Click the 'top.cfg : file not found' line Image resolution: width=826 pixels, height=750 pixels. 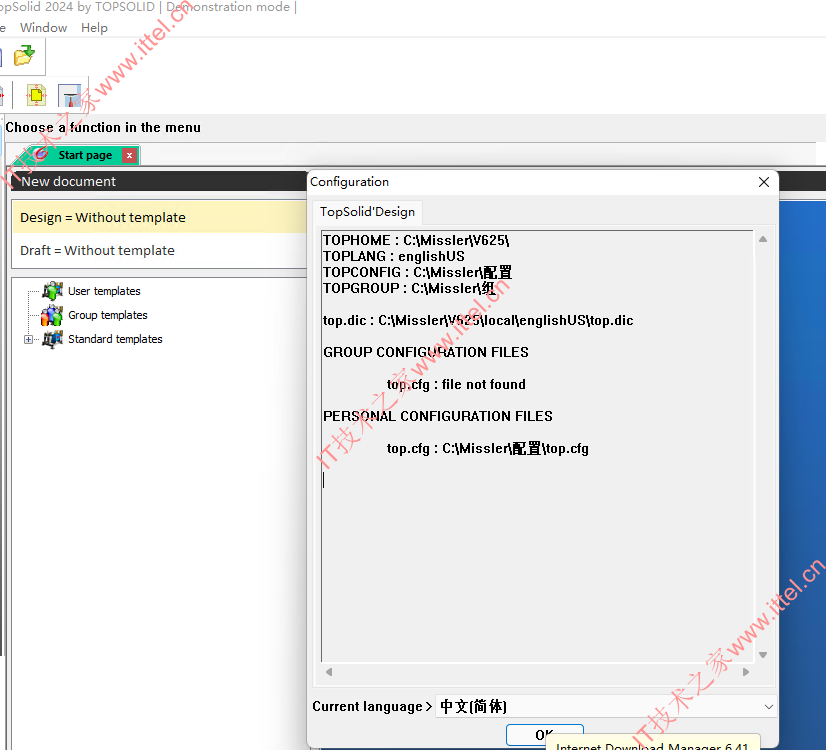(x=456, y=384)
